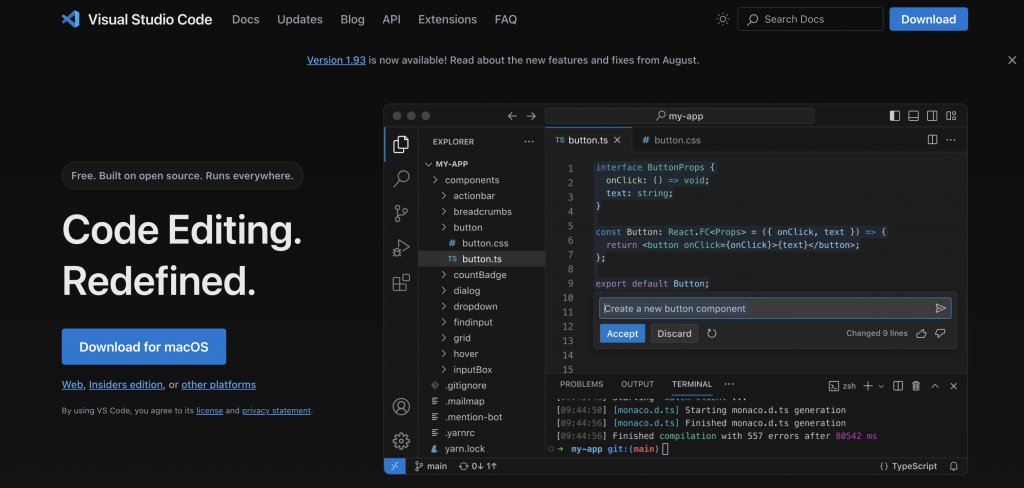Open the launch profile dropdown beside plus
This screenshot has width=1024, height=488.
[881, 386]
